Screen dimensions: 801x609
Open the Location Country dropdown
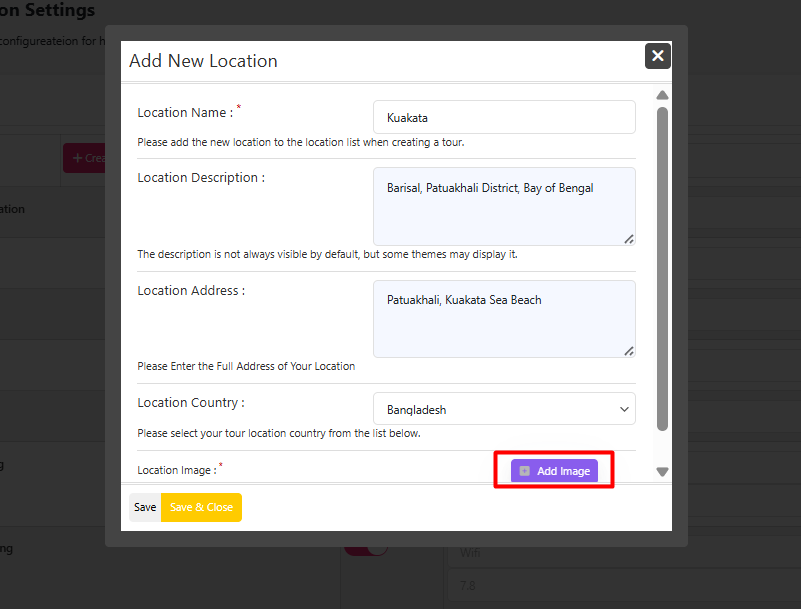coord(504,409)
